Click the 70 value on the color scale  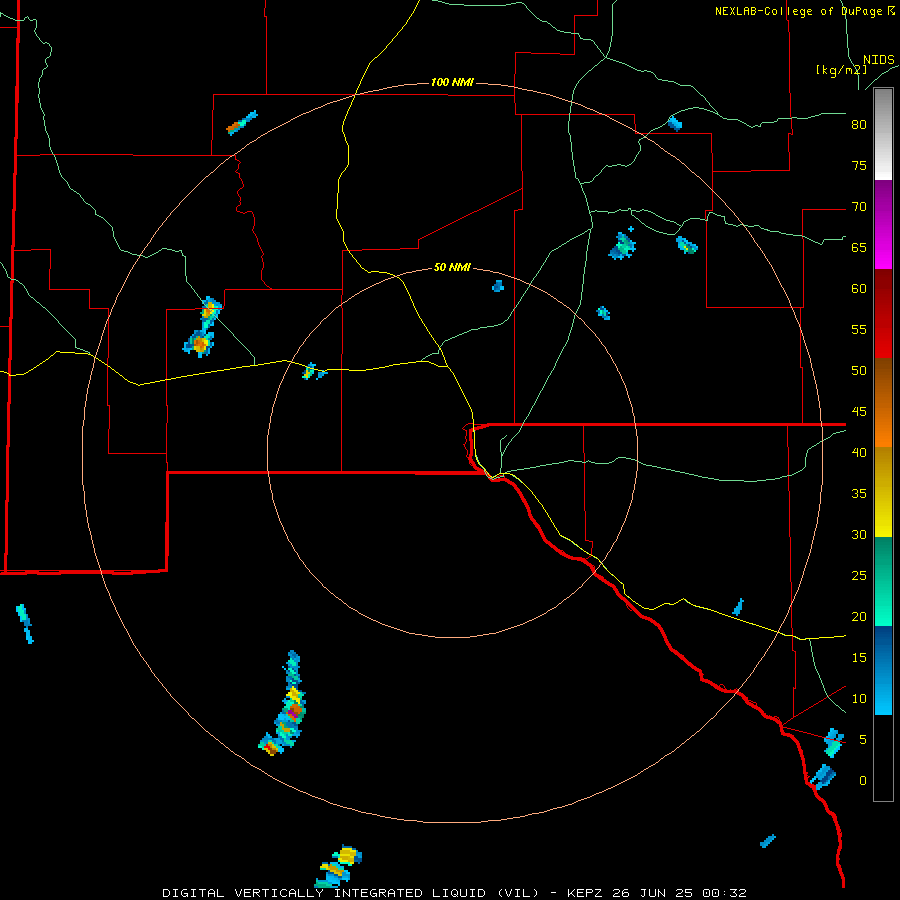click(859, 207)
